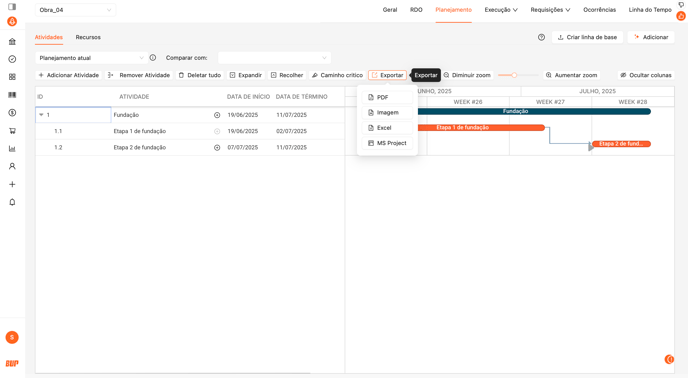
Task: Open the barcode icon in sidebar
Action: [12, 95]
